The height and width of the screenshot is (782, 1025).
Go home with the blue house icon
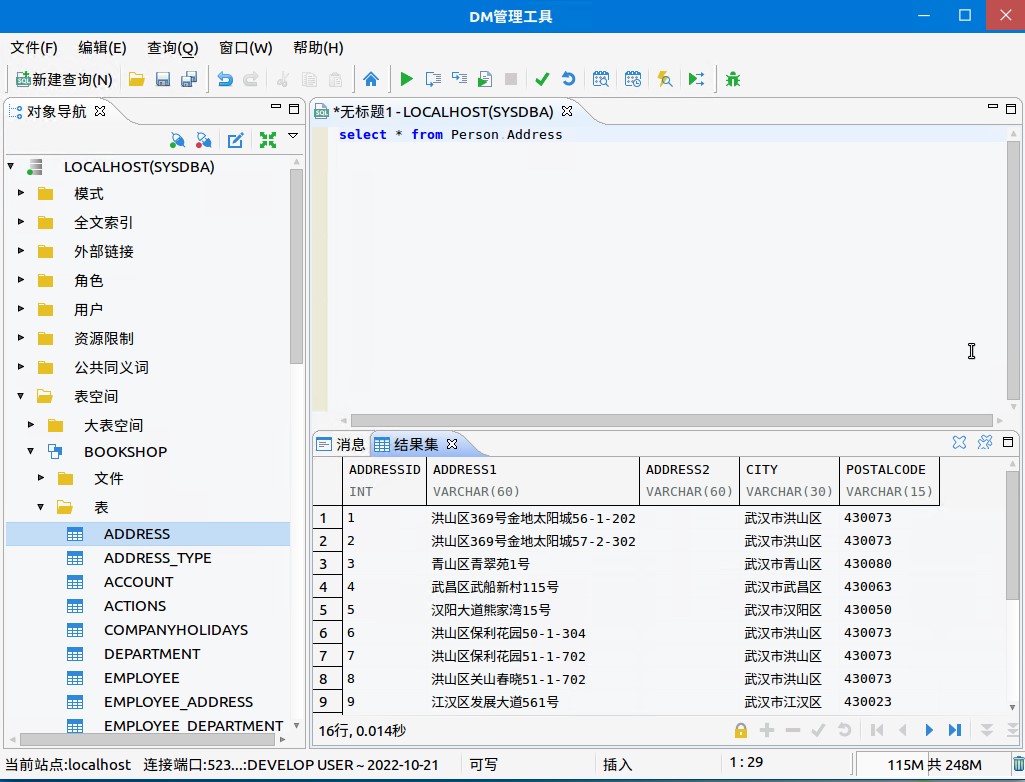click(371, 80)
